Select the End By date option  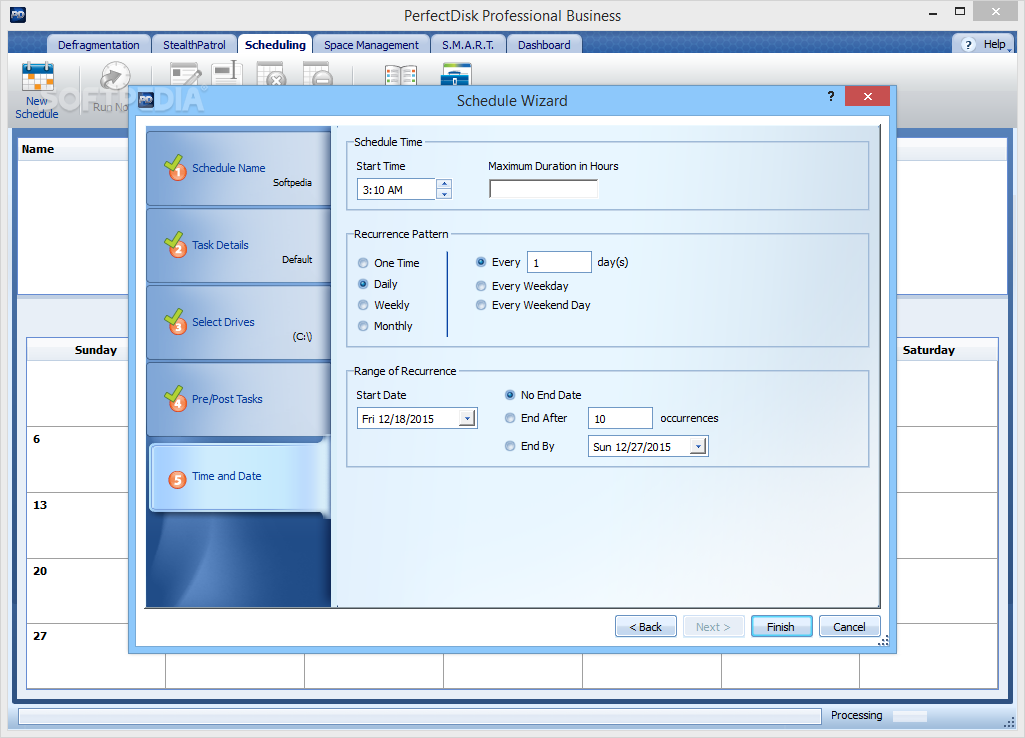click(510, 446)
